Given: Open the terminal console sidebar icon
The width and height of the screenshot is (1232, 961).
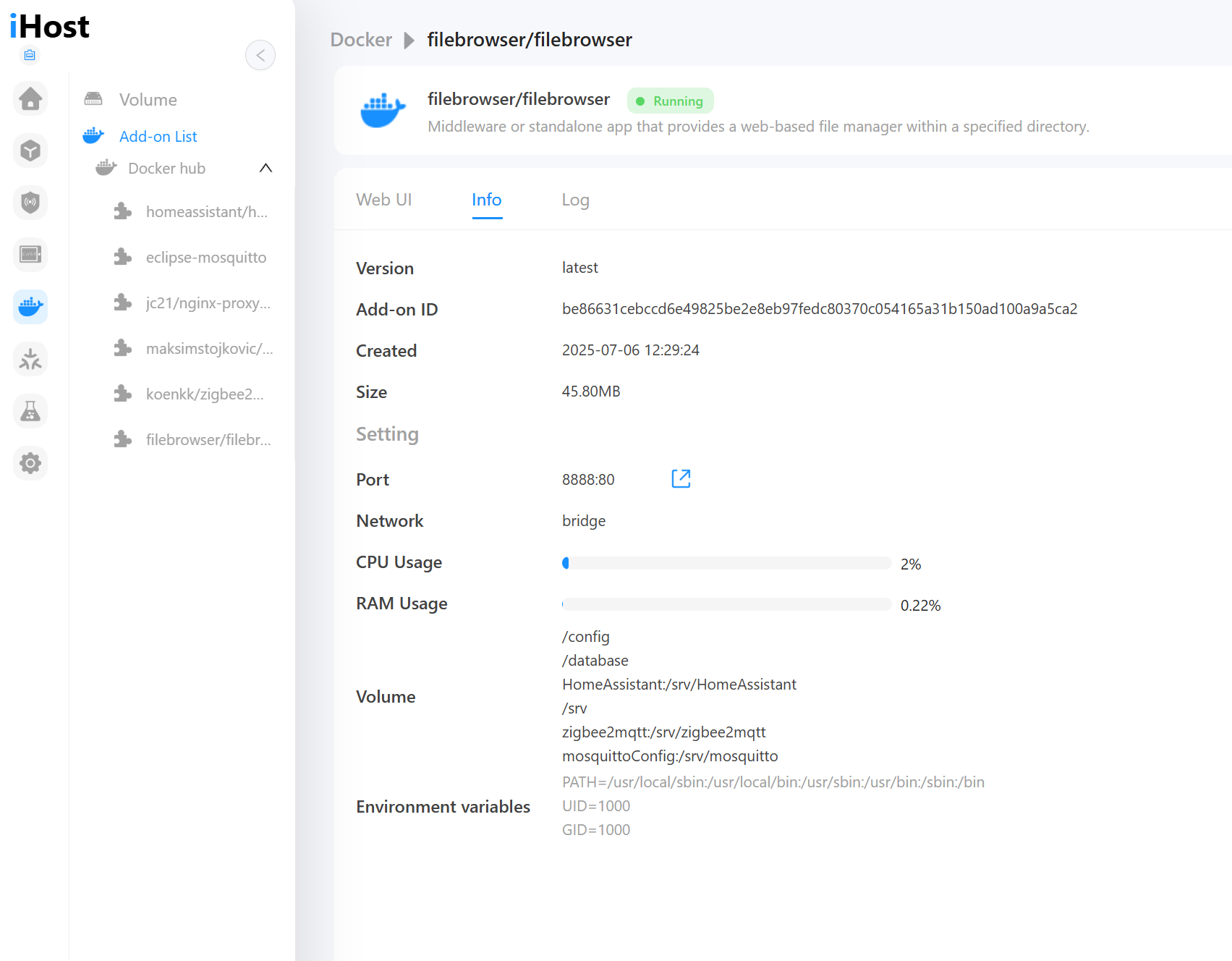Looking at the screenshot, I should click(30, 255).
